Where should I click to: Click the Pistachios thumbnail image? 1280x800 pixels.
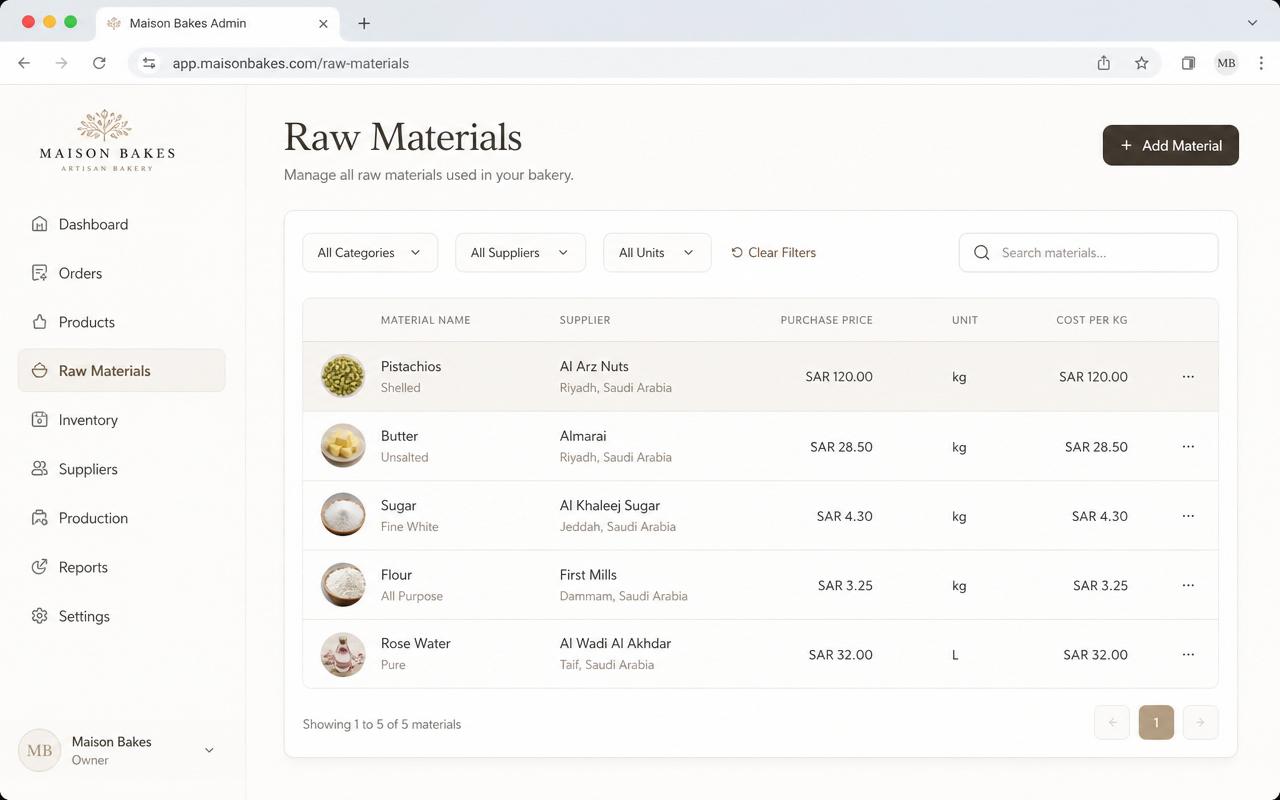343,376
